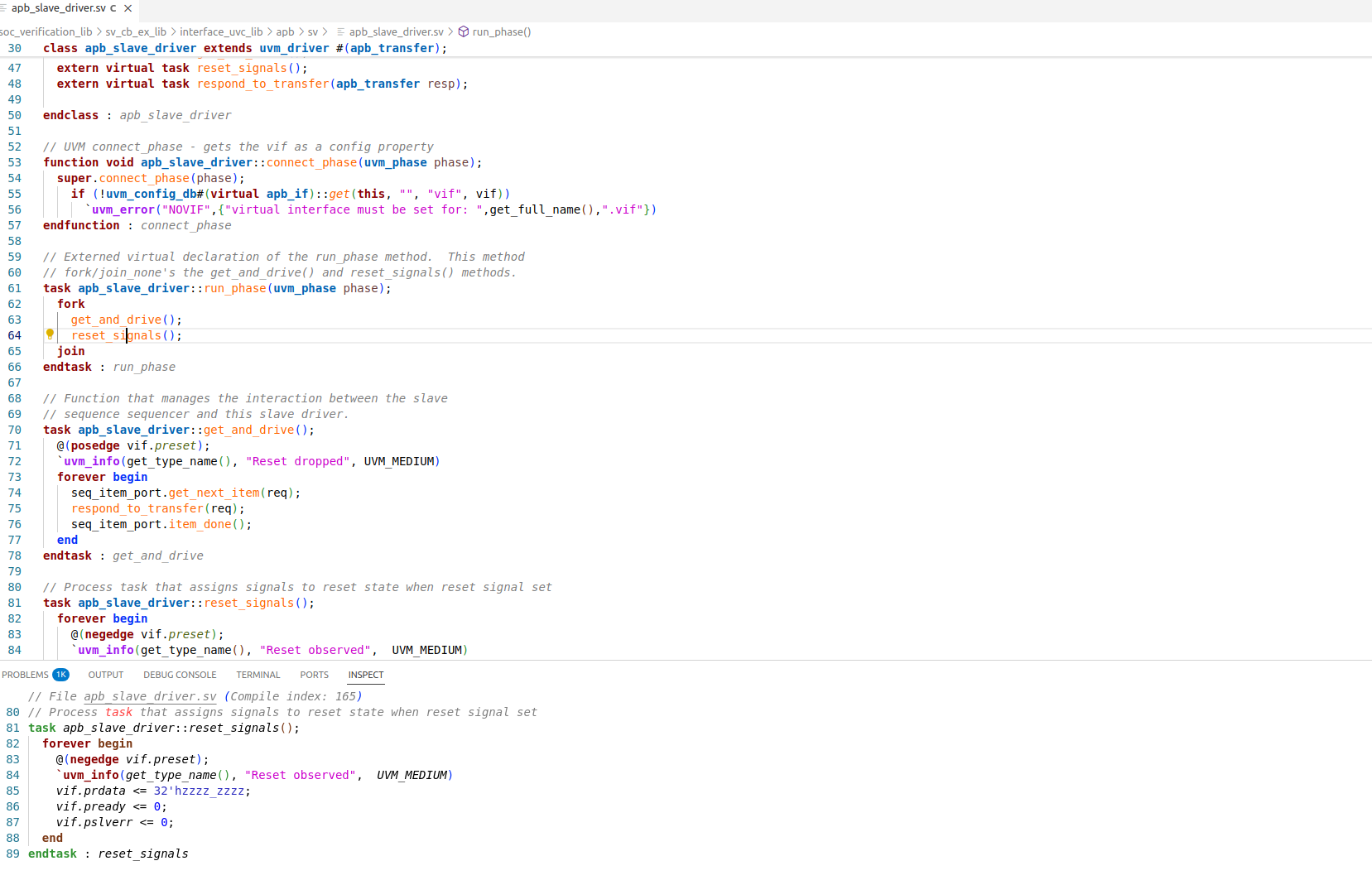Open the soc_verification_lib breadcrumb dropdown
1372x885 pixels.
point(47,31)
